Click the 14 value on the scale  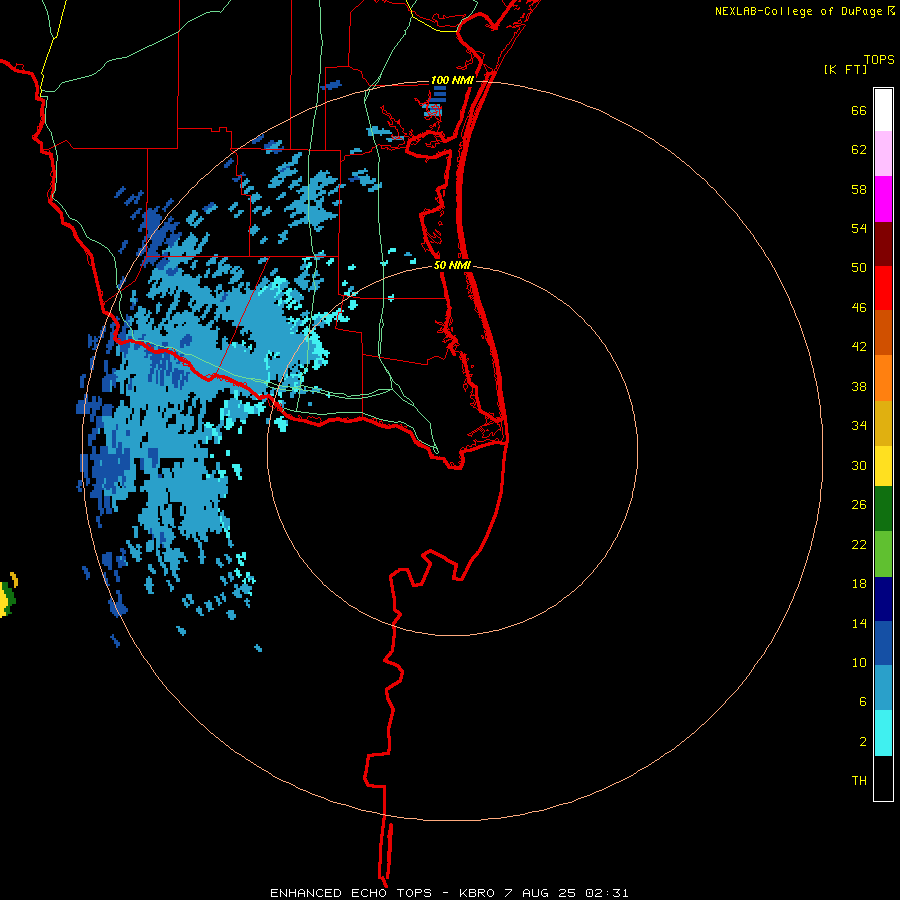click(859, 623)
